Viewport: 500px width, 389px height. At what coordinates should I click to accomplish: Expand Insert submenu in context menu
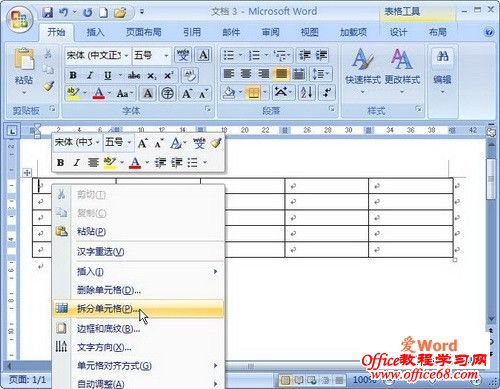coord(138,272)
